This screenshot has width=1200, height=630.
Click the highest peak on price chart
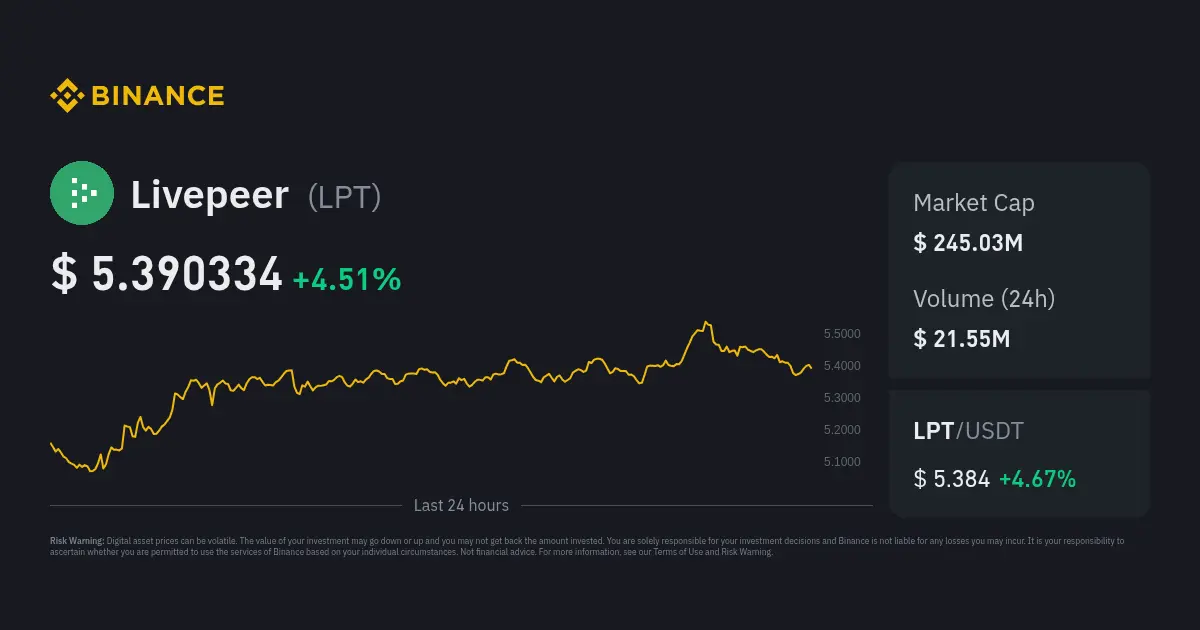(706, 323)
